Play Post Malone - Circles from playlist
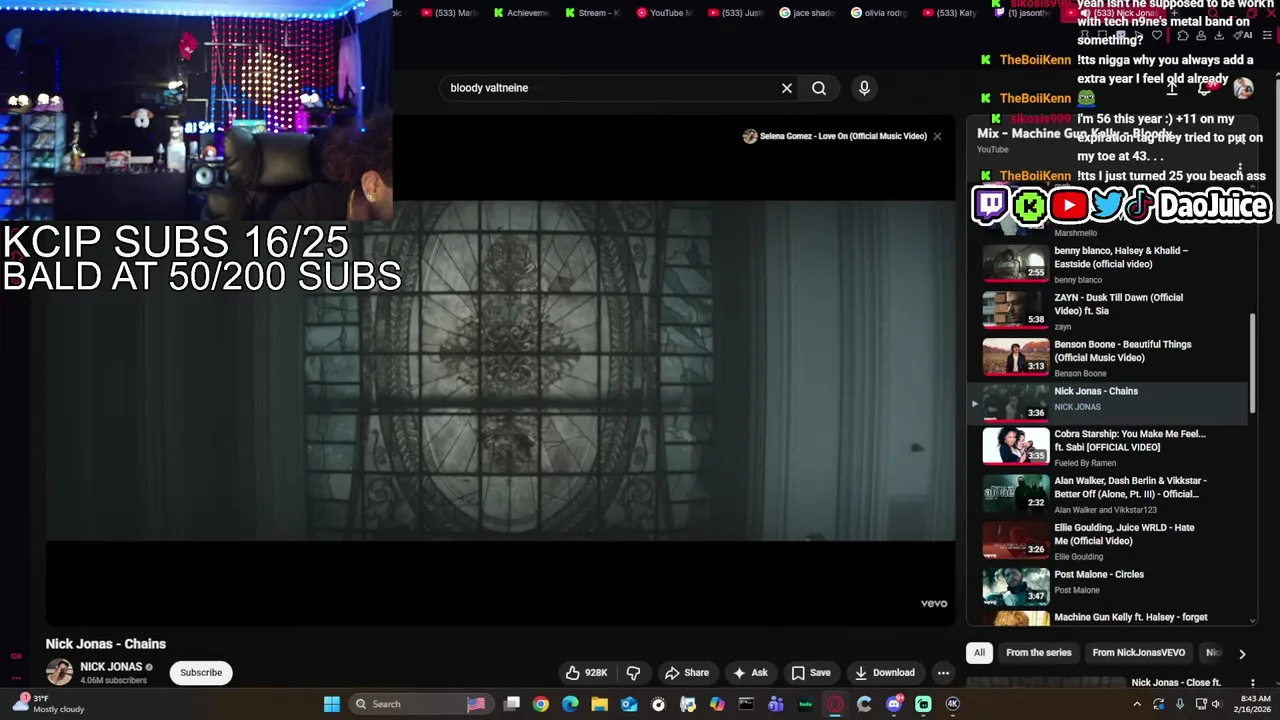 pos(1108,587)
